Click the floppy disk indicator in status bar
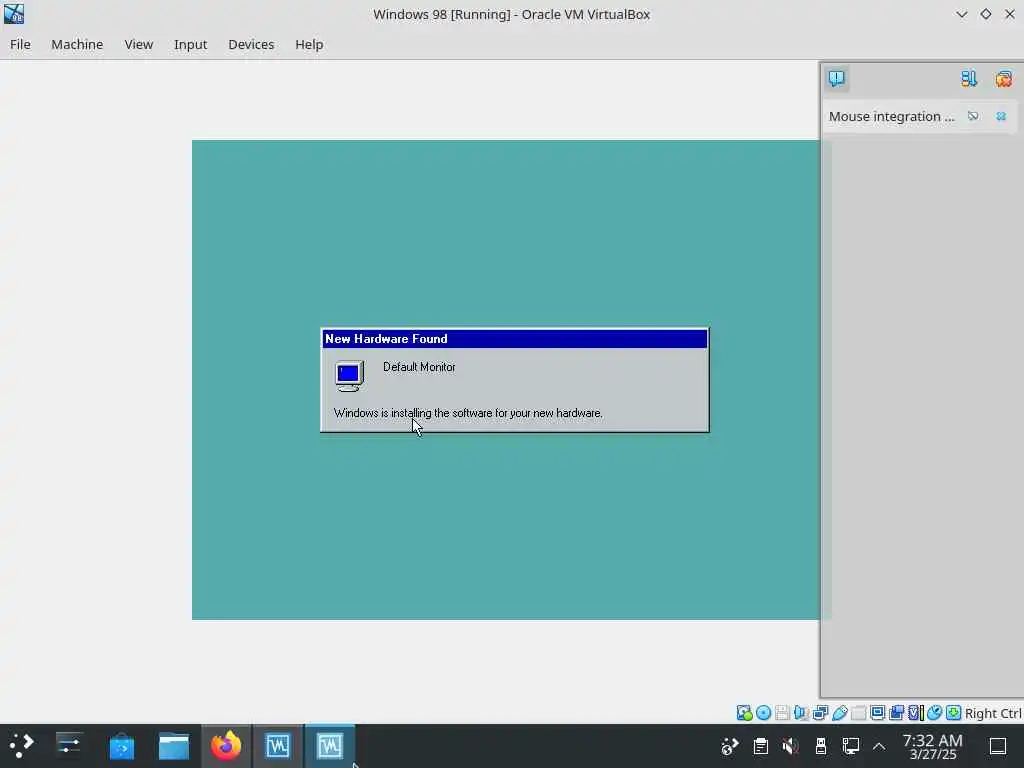1024x768 pixels. pos(782,713)
